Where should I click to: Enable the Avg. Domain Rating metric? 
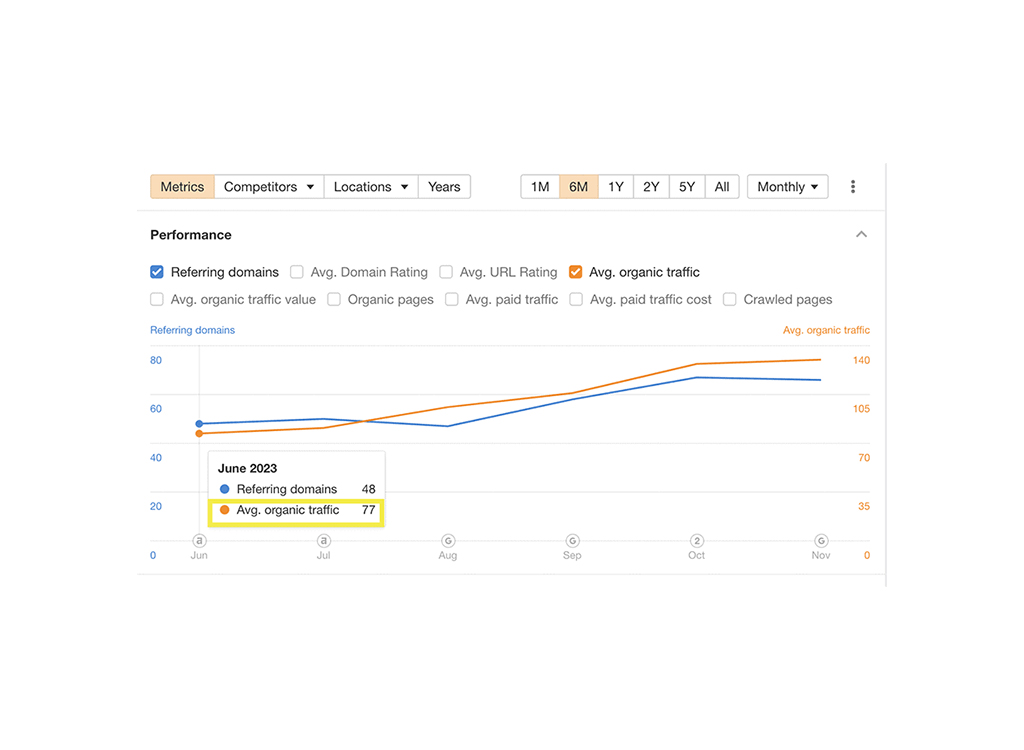click(297, 272)
